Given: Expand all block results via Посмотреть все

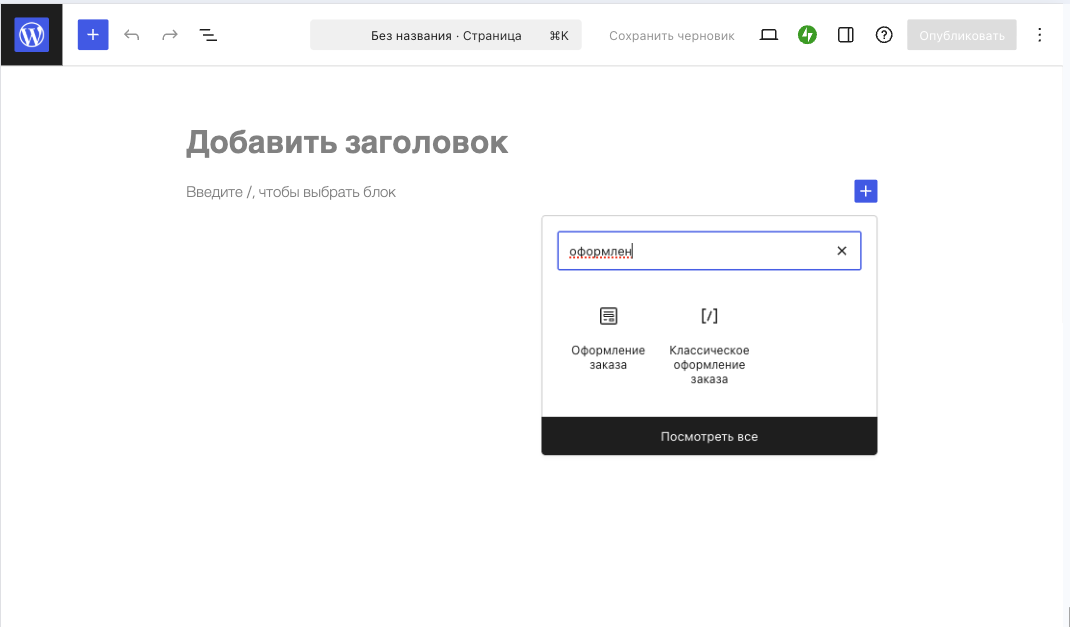Looking at the screenshot, I should [709, 436].
